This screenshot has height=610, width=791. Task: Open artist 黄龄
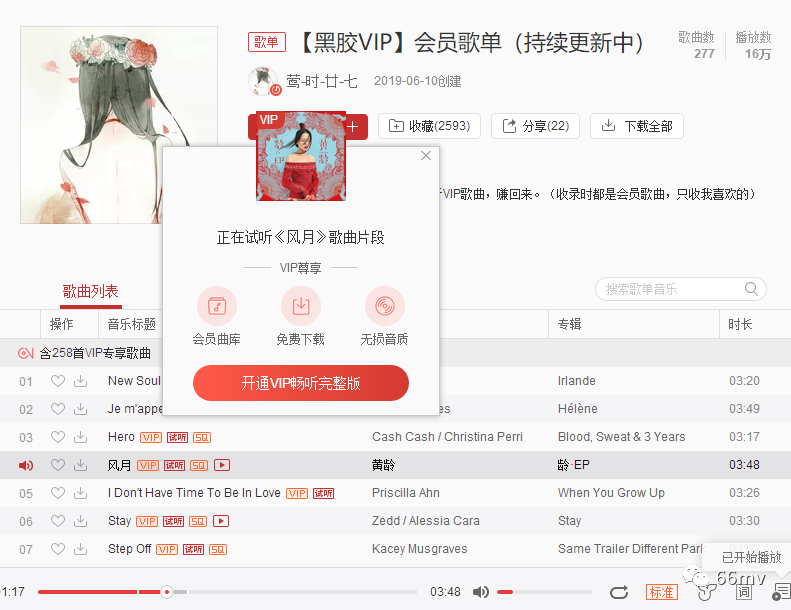[x=383, y=465]
